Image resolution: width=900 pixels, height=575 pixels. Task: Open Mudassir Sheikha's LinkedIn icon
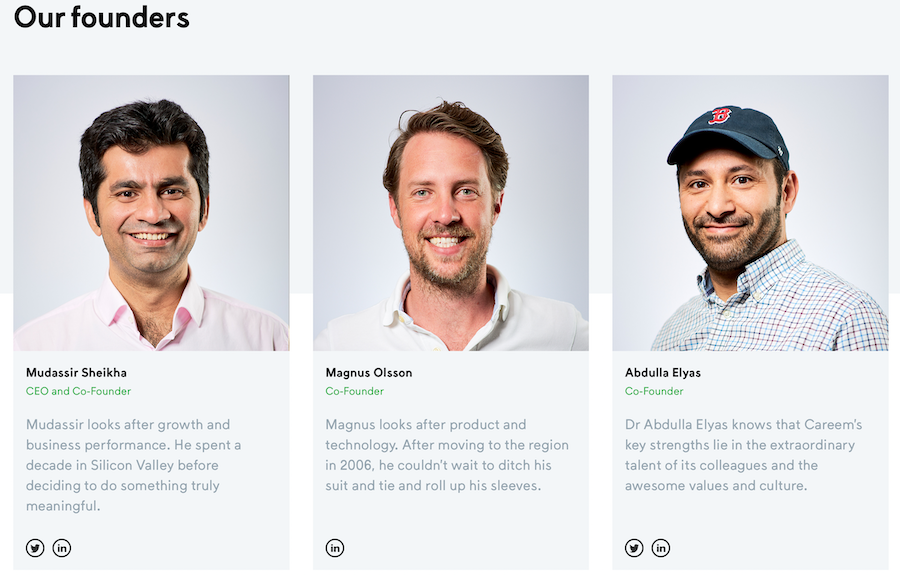[x=62, y=548]
